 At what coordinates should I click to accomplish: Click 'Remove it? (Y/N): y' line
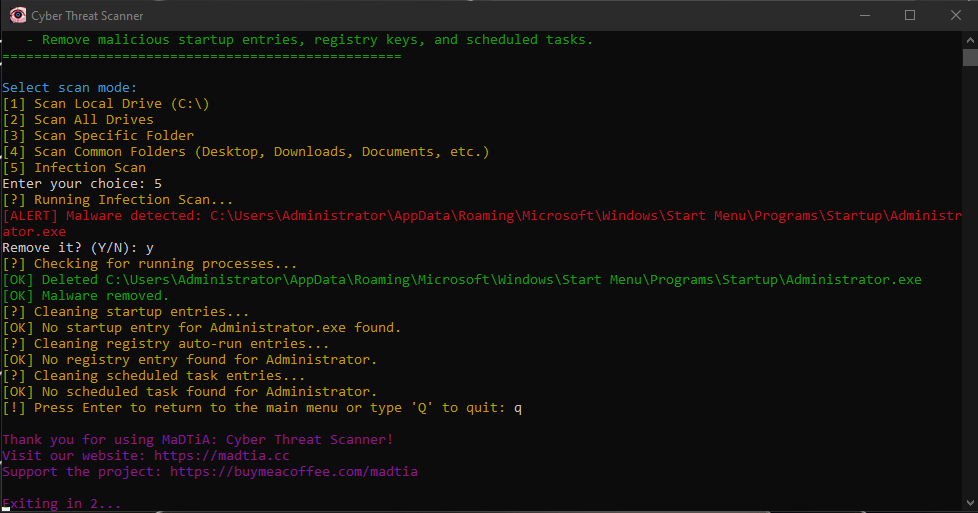point(78,248)
